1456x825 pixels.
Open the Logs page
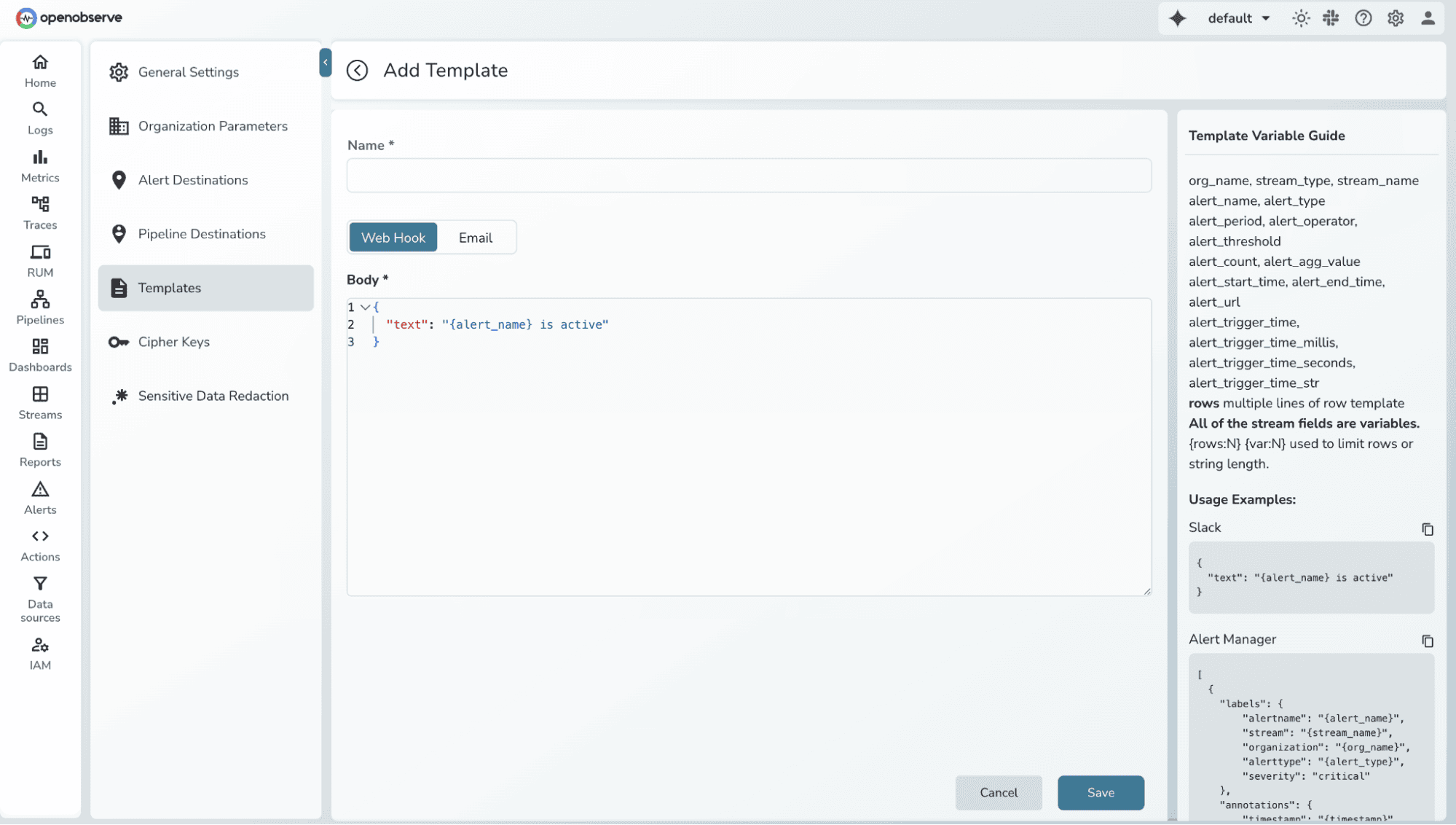(x=40, y=117)
